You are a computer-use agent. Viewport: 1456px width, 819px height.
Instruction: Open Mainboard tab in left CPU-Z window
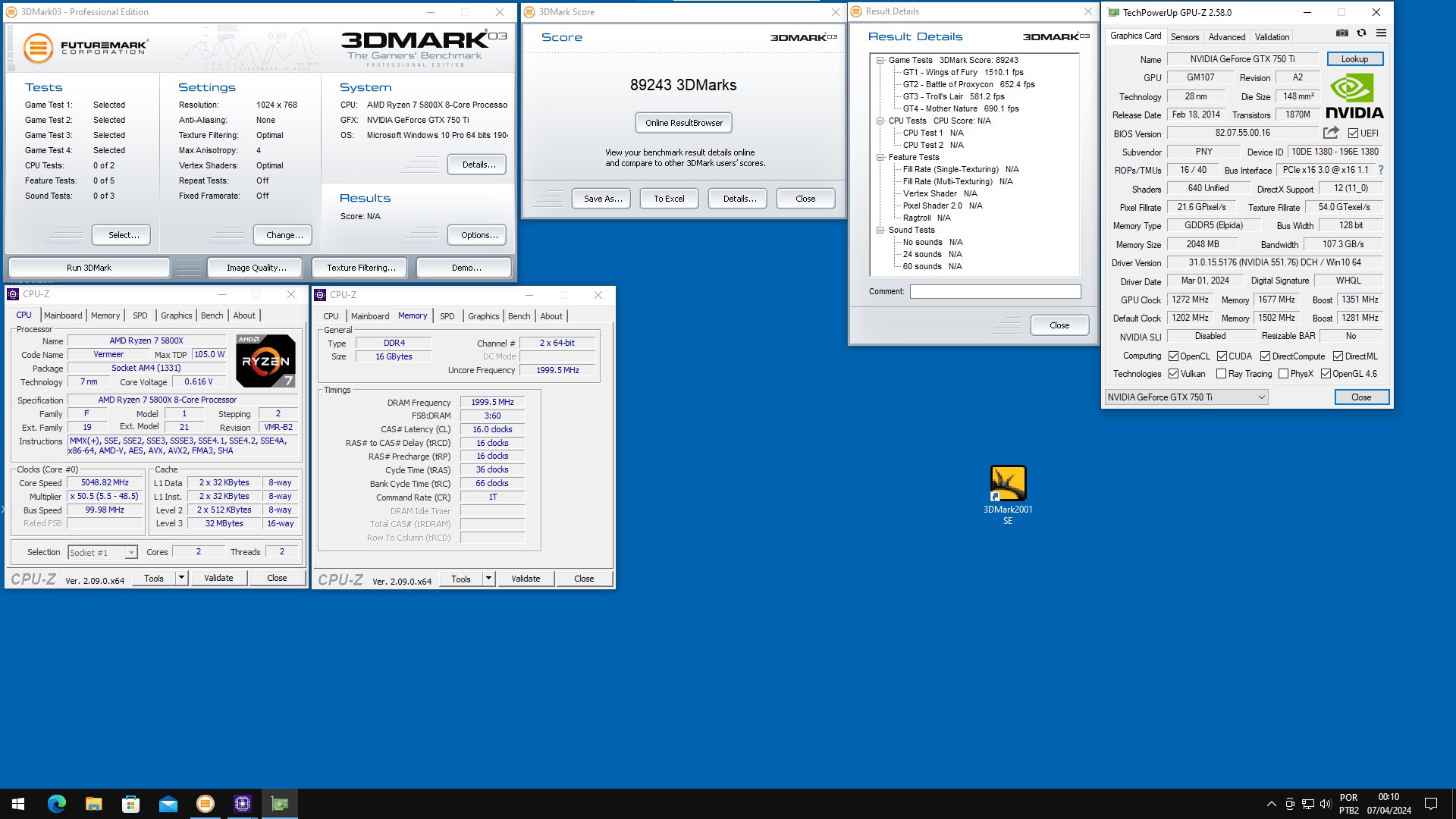click(x=63, y=315)
